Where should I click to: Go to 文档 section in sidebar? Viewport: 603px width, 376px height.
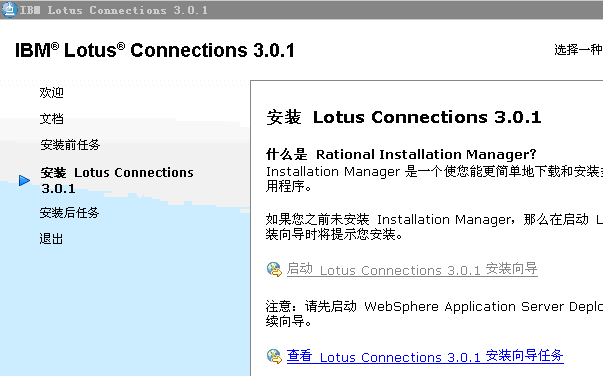pos(52,118)
